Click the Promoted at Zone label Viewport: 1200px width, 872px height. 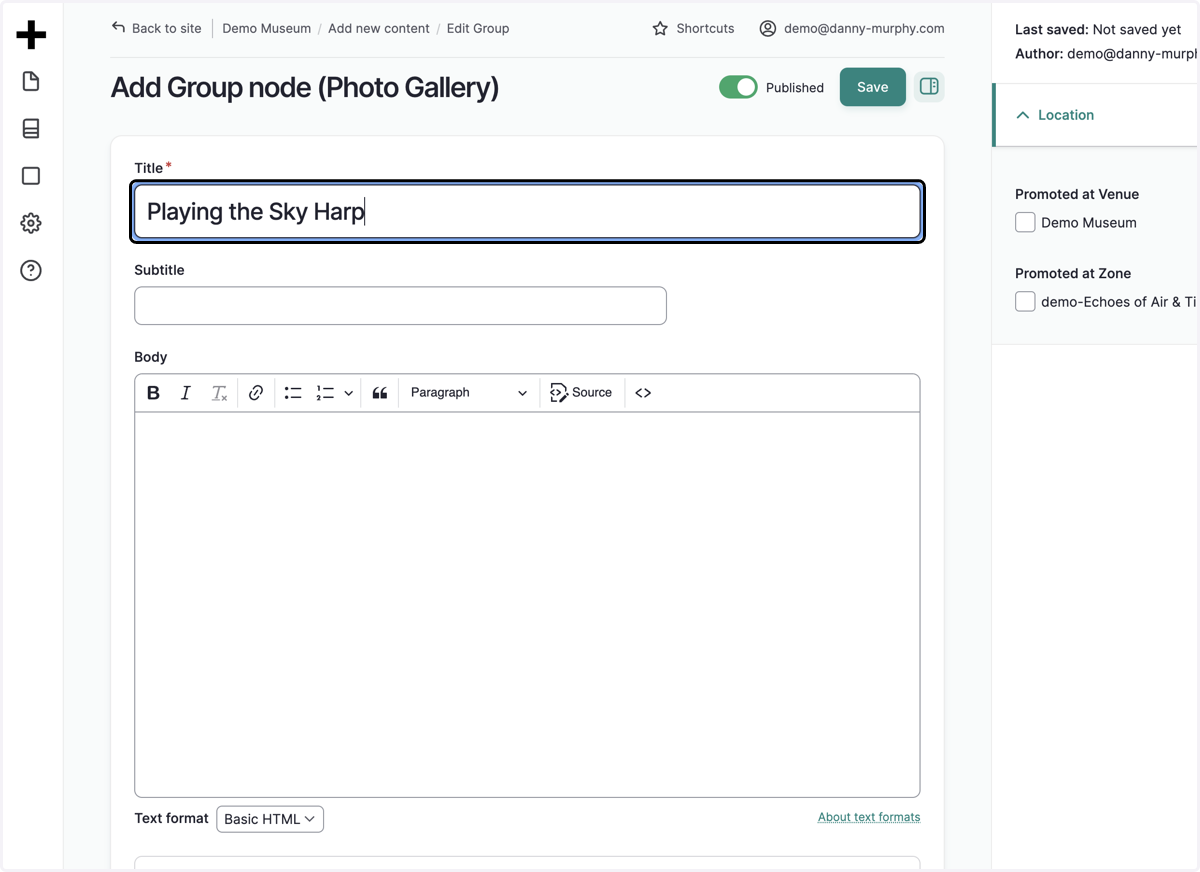point(1073,273)
